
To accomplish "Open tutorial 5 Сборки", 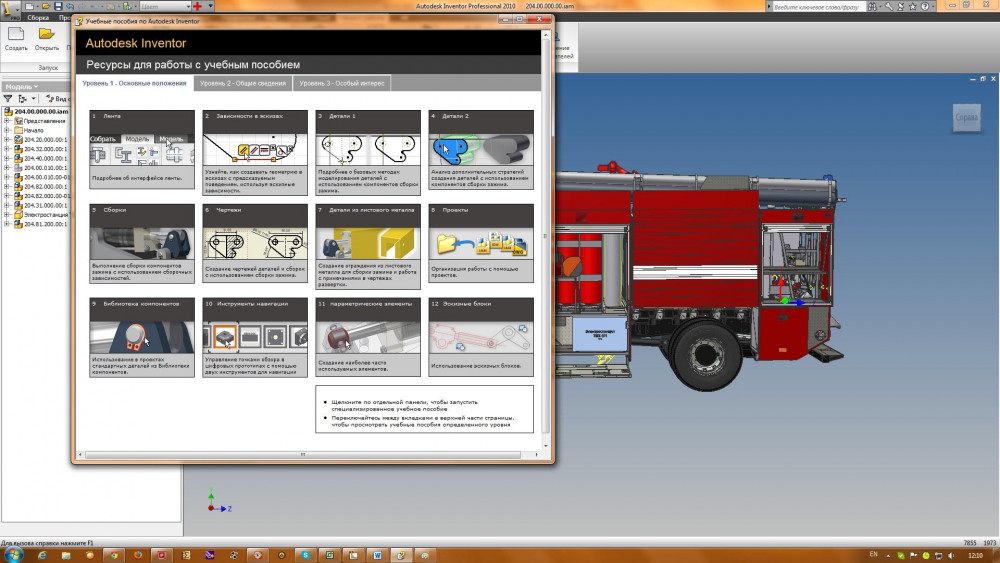I will tap(142, 244).
